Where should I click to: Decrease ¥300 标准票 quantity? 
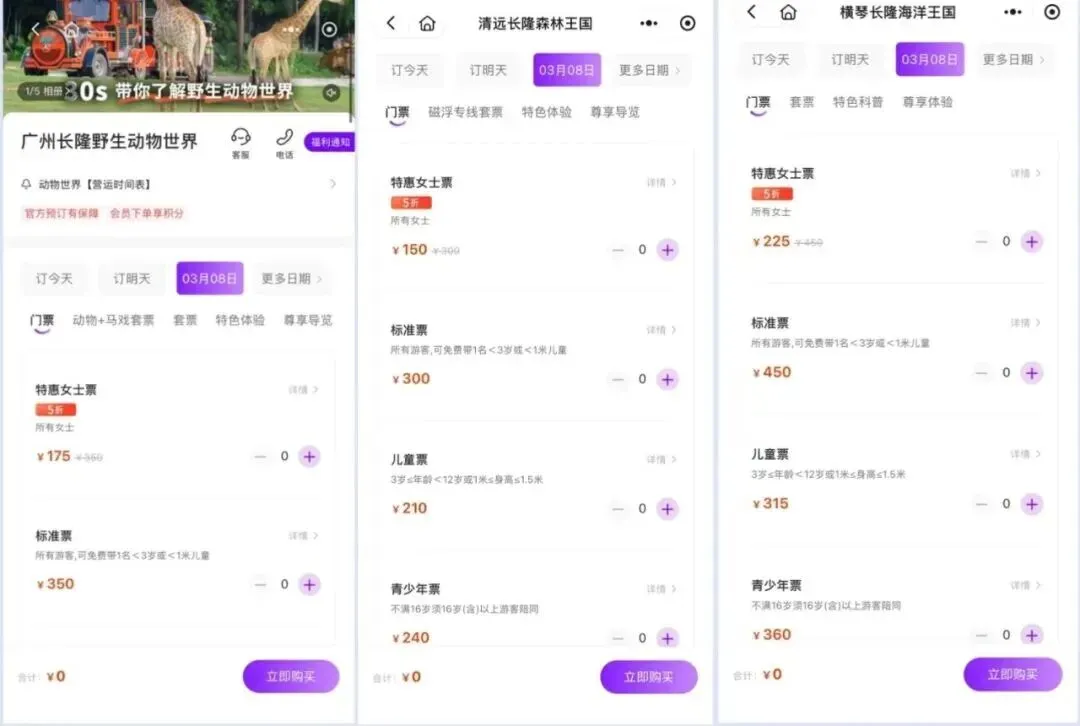click(x=618, y=379)
